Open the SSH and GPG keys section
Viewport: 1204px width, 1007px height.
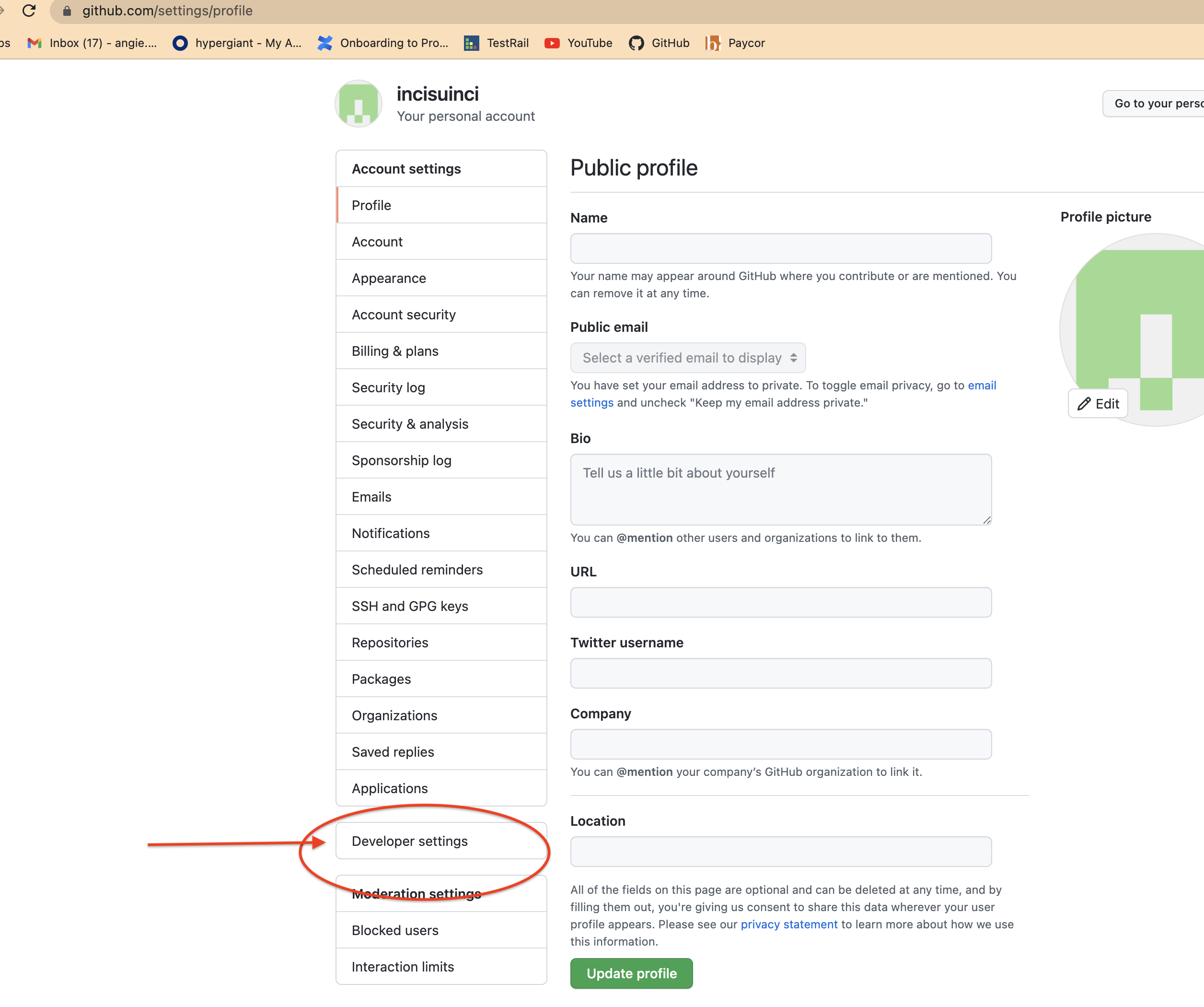[409, 606]
